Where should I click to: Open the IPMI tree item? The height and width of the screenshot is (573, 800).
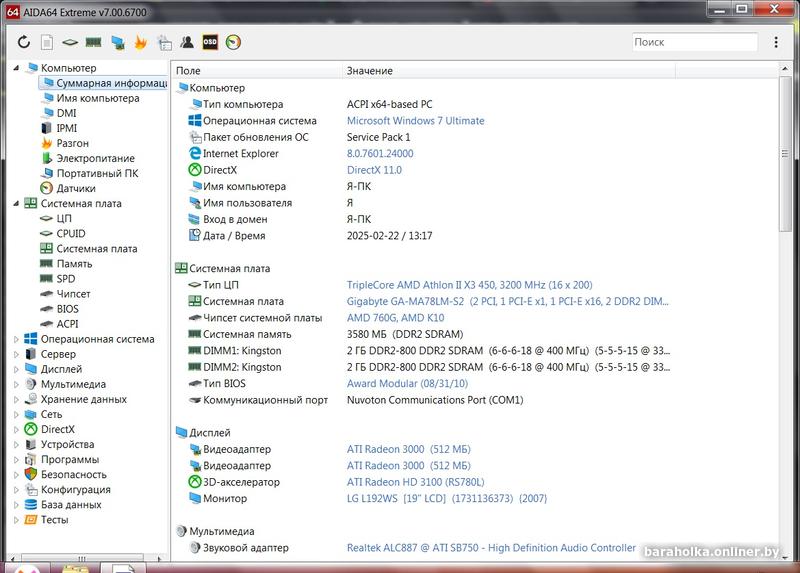[x=66, y=128]
